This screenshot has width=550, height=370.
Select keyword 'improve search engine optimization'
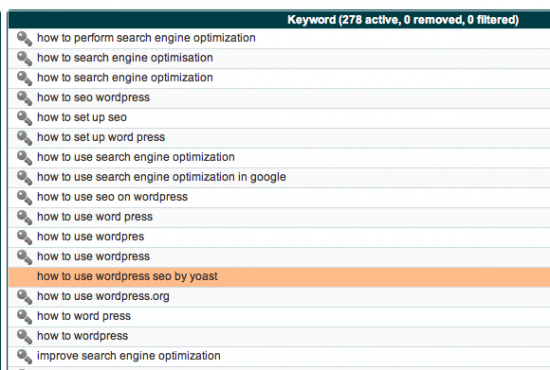(129, 356)
